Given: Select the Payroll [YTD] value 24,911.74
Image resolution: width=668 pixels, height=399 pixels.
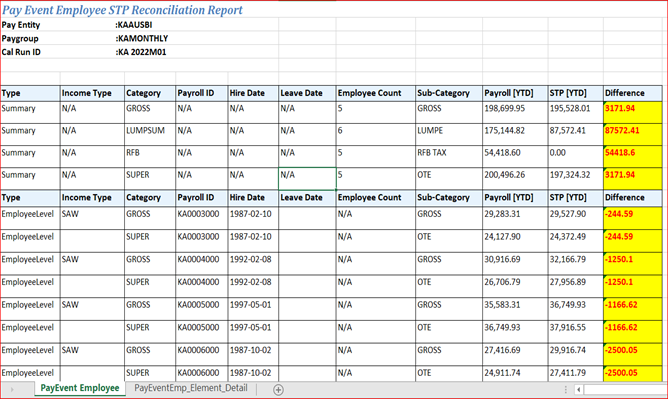Looking at the screenshot, I should point(515,374).
